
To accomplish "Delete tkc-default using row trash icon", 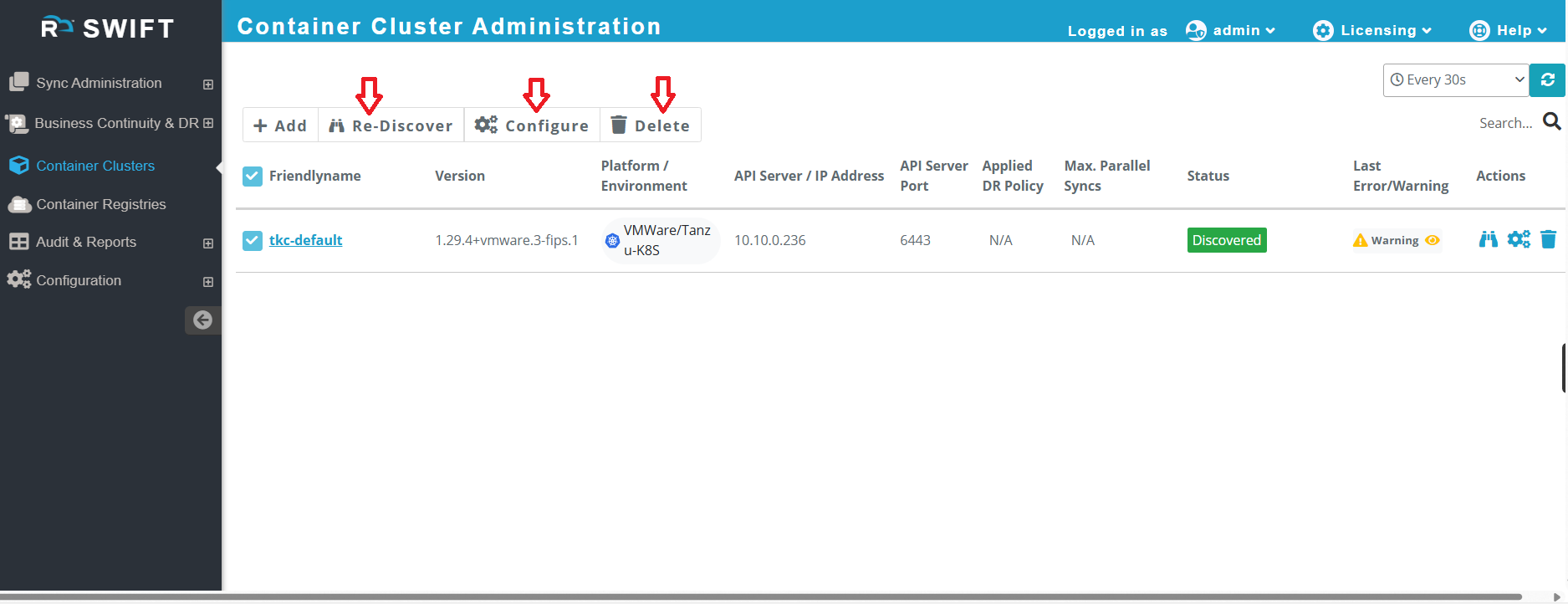I will pos(1548,239).
